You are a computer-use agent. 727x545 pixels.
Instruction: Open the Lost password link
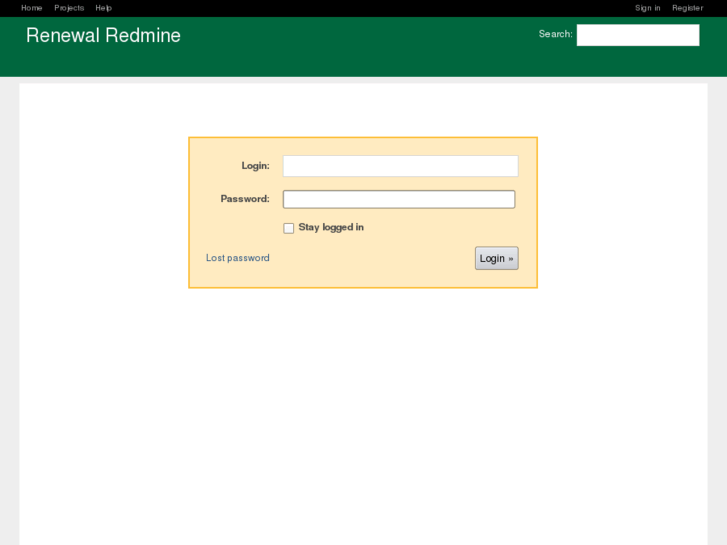(237, 258)
